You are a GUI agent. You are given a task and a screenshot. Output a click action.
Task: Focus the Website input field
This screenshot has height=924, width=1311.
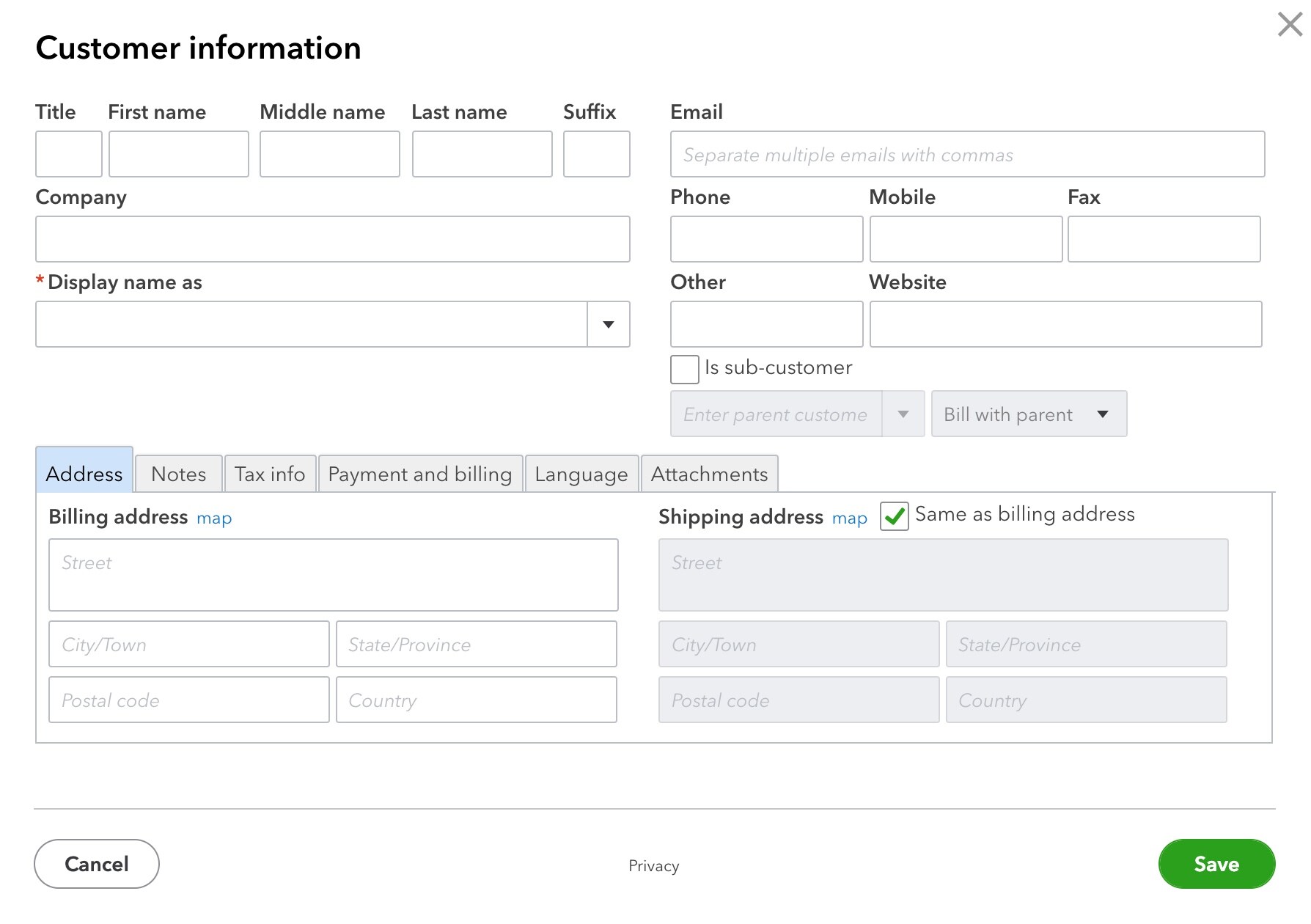pyautogui.click(x=1066, y=324)
